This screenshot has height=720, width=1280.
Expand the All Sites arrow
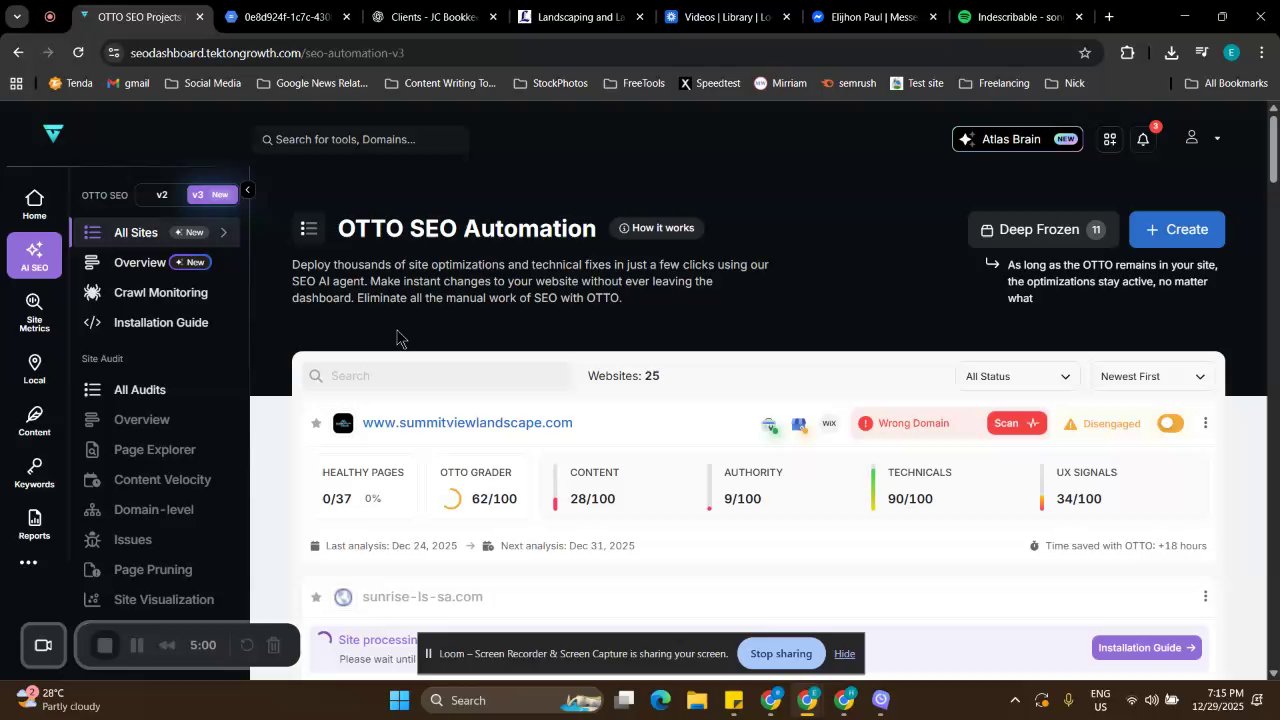coord(223,232)
